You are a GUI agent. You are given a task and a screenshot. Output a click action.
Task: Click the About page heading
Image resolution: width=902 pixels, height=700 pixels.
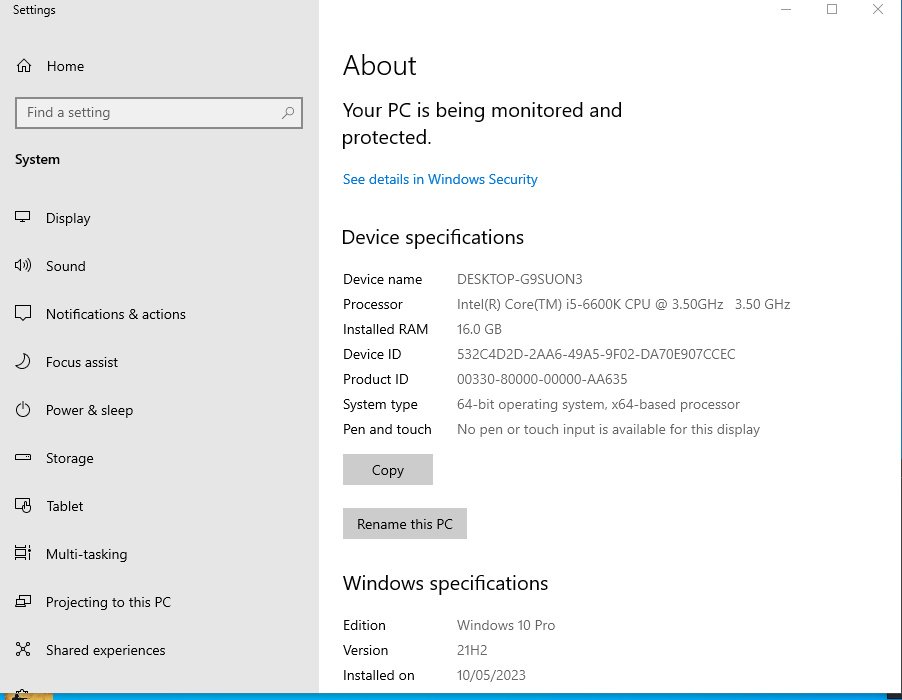coord(379,66)
